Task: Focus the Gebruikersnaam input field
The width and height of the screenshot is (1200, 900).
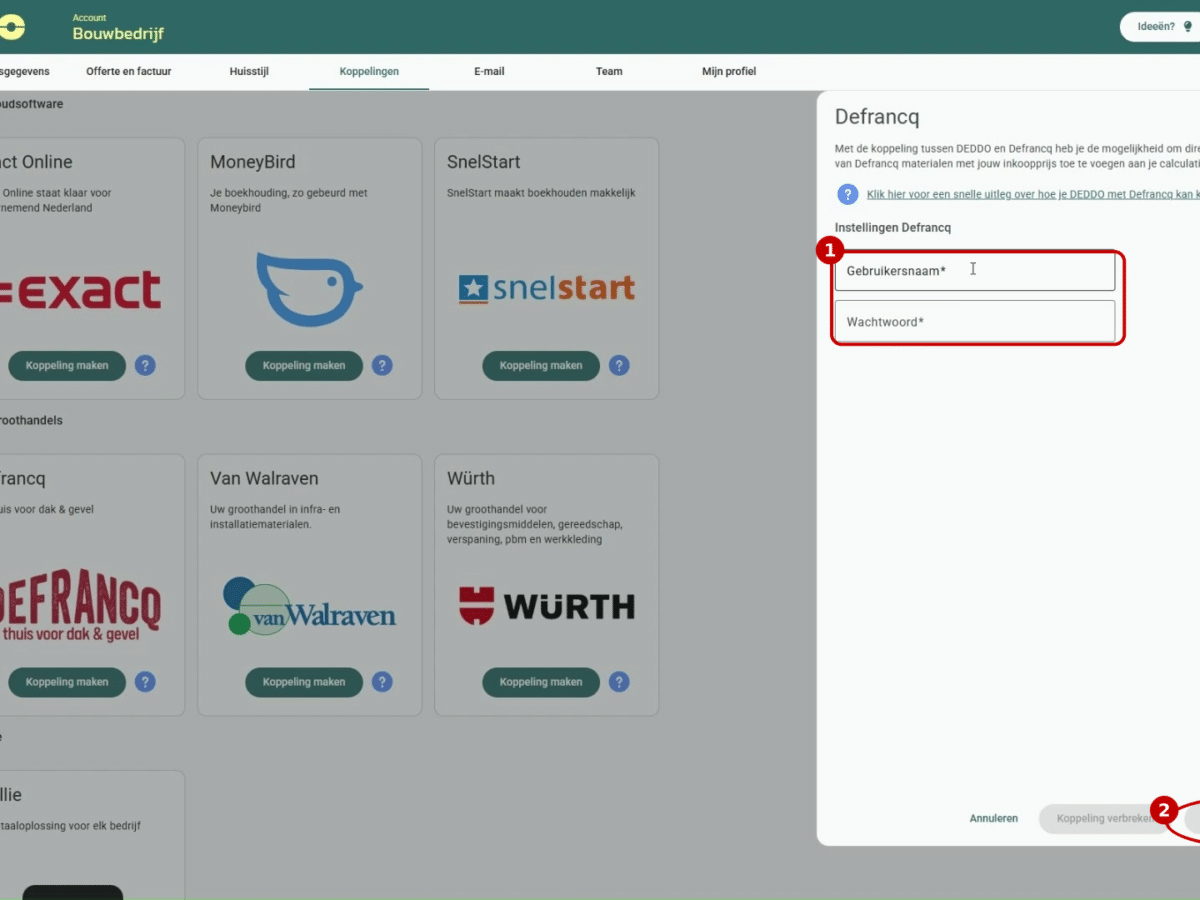Action: [x=975, y=271]
